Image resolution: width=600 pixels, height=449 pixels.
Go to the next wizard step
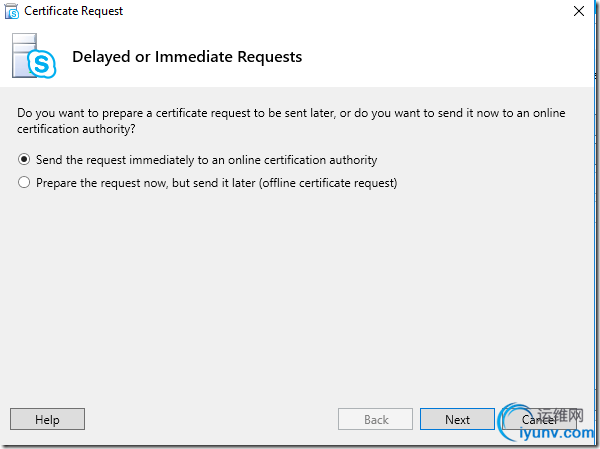[457, 420]
